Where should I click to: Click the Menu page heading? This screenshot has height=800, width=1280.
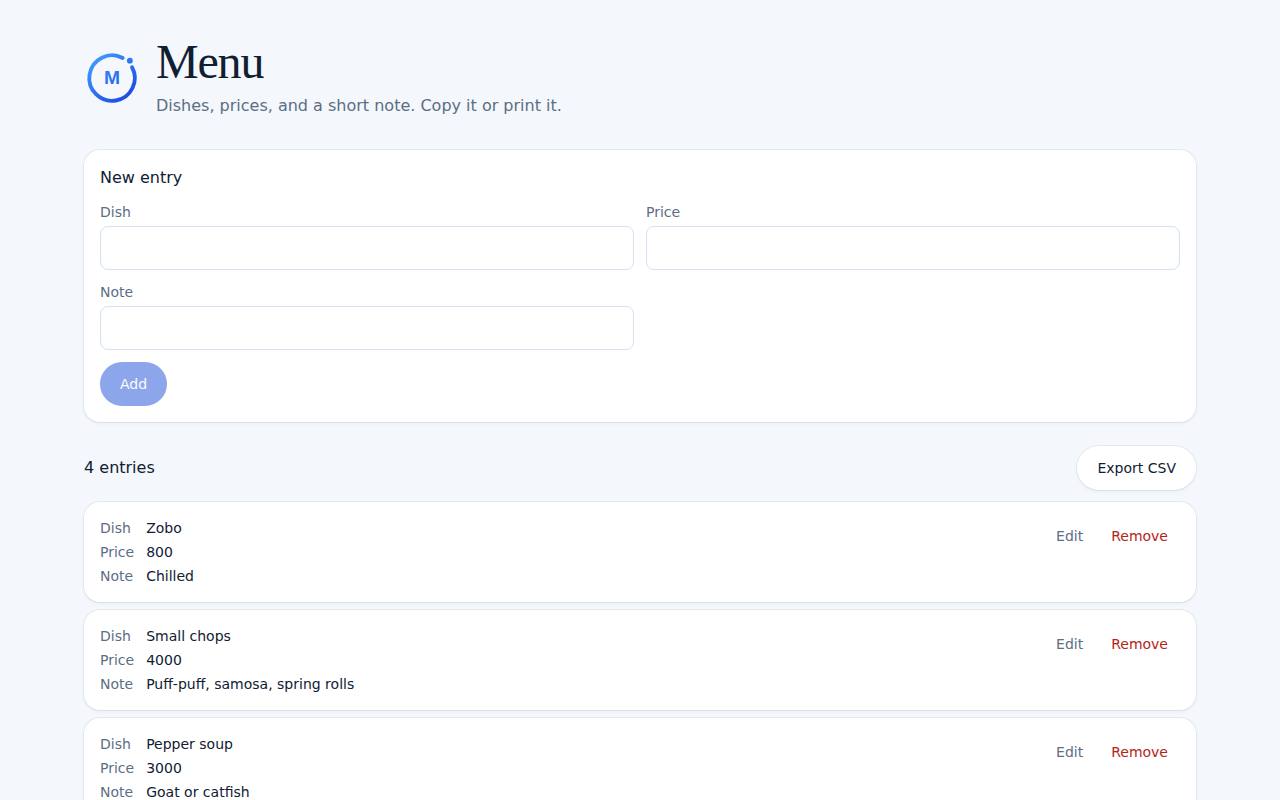[210, 63]
